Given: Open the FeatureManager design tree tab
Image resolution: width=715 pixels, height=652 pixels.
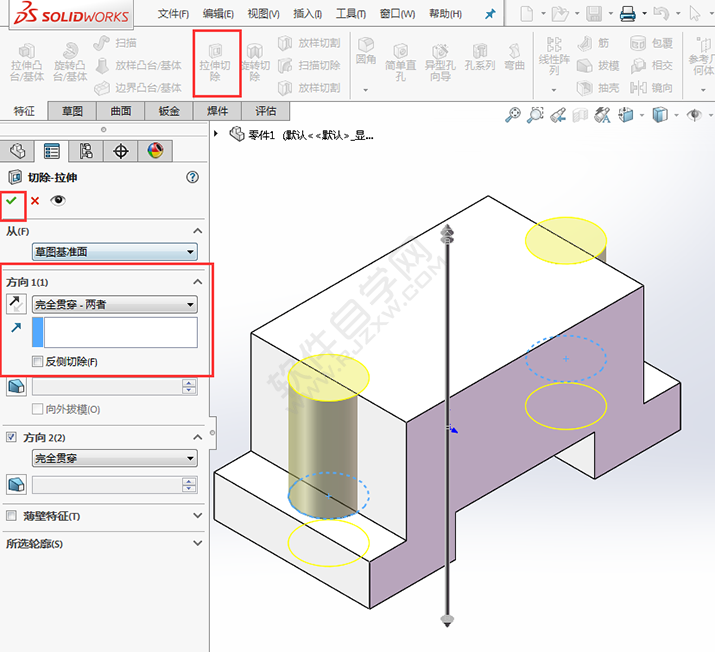Looking at the screenshot, I should pos(17,151).
